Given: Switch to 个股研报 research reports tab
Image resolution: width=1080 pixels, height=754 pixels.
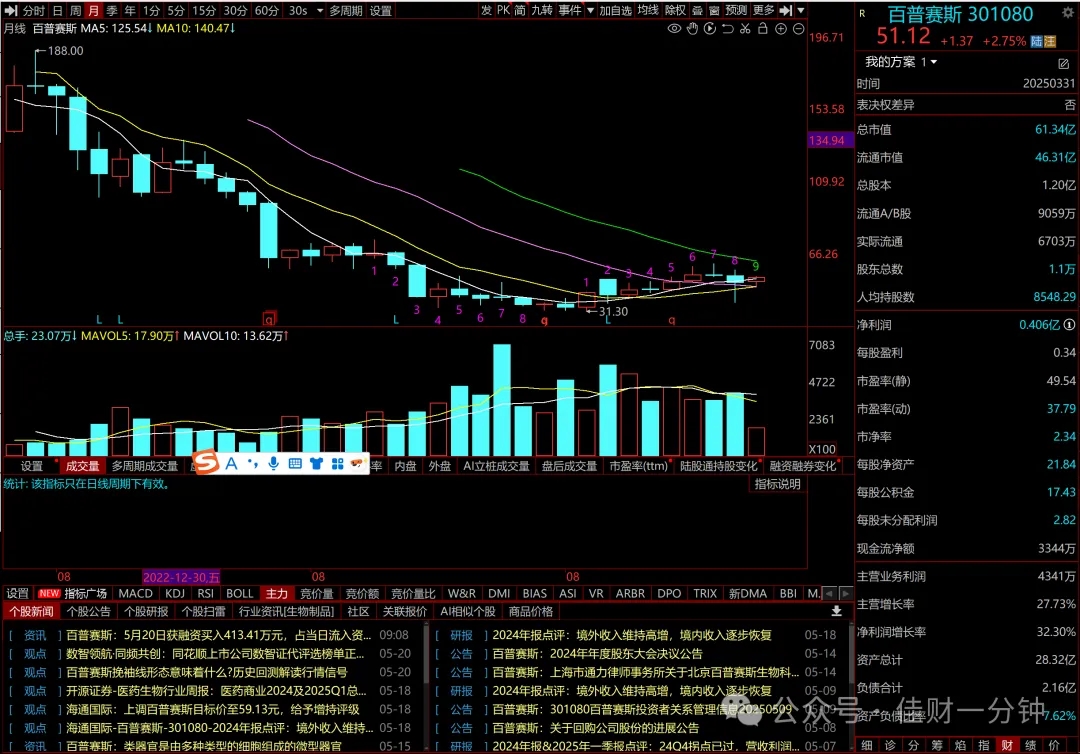Looking at the screenshot, I should tap(146, 611).
